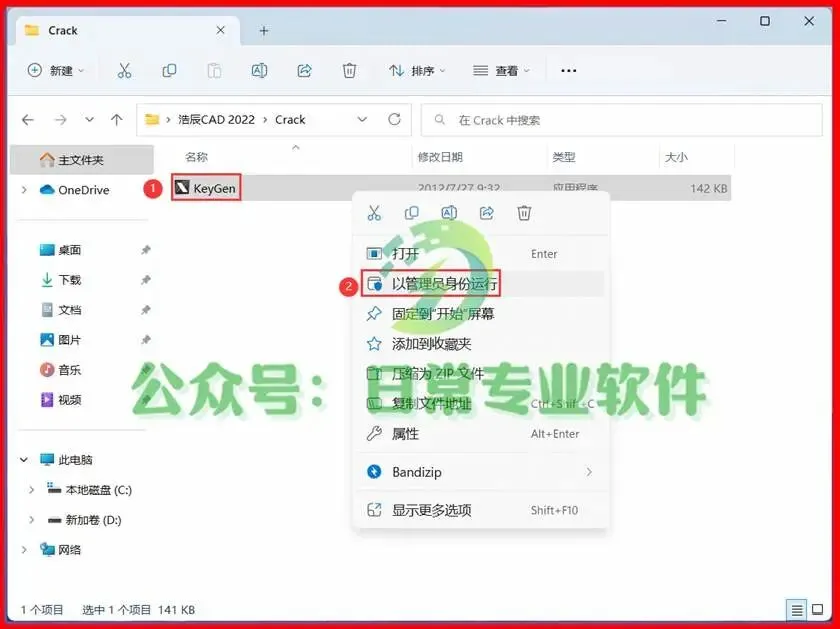840x629 pixels.
Task: Sort by 大小 column header
Action: (676, 157)
